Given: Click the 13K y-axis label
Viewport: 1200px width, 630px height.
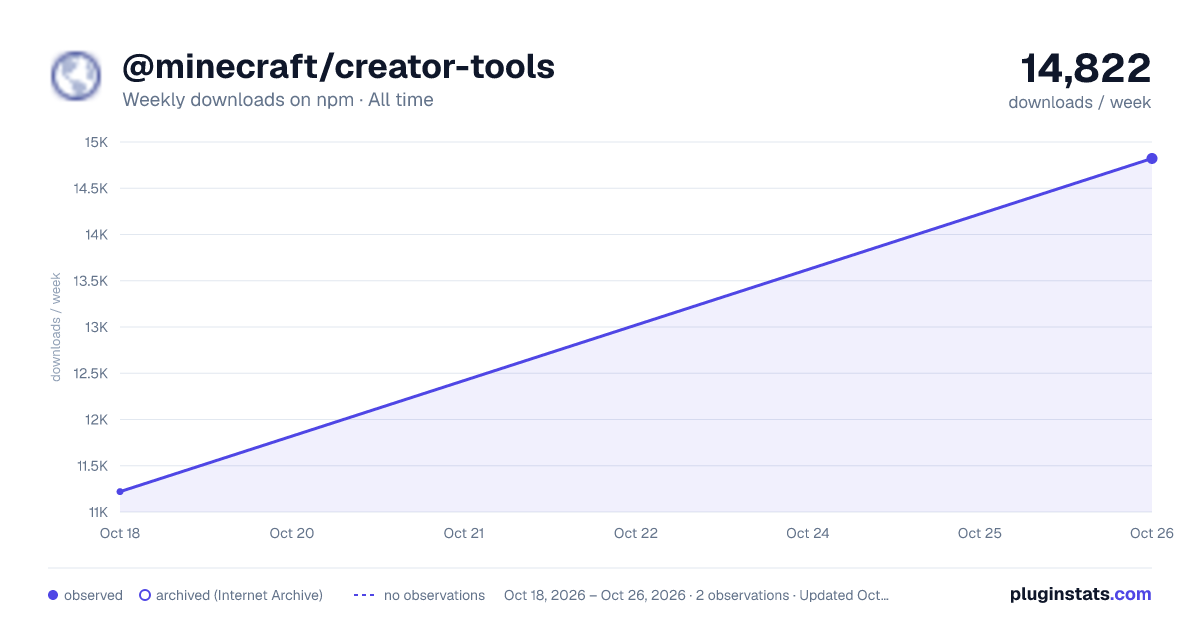Looking at the screenshot, I should tap(97, 327).
